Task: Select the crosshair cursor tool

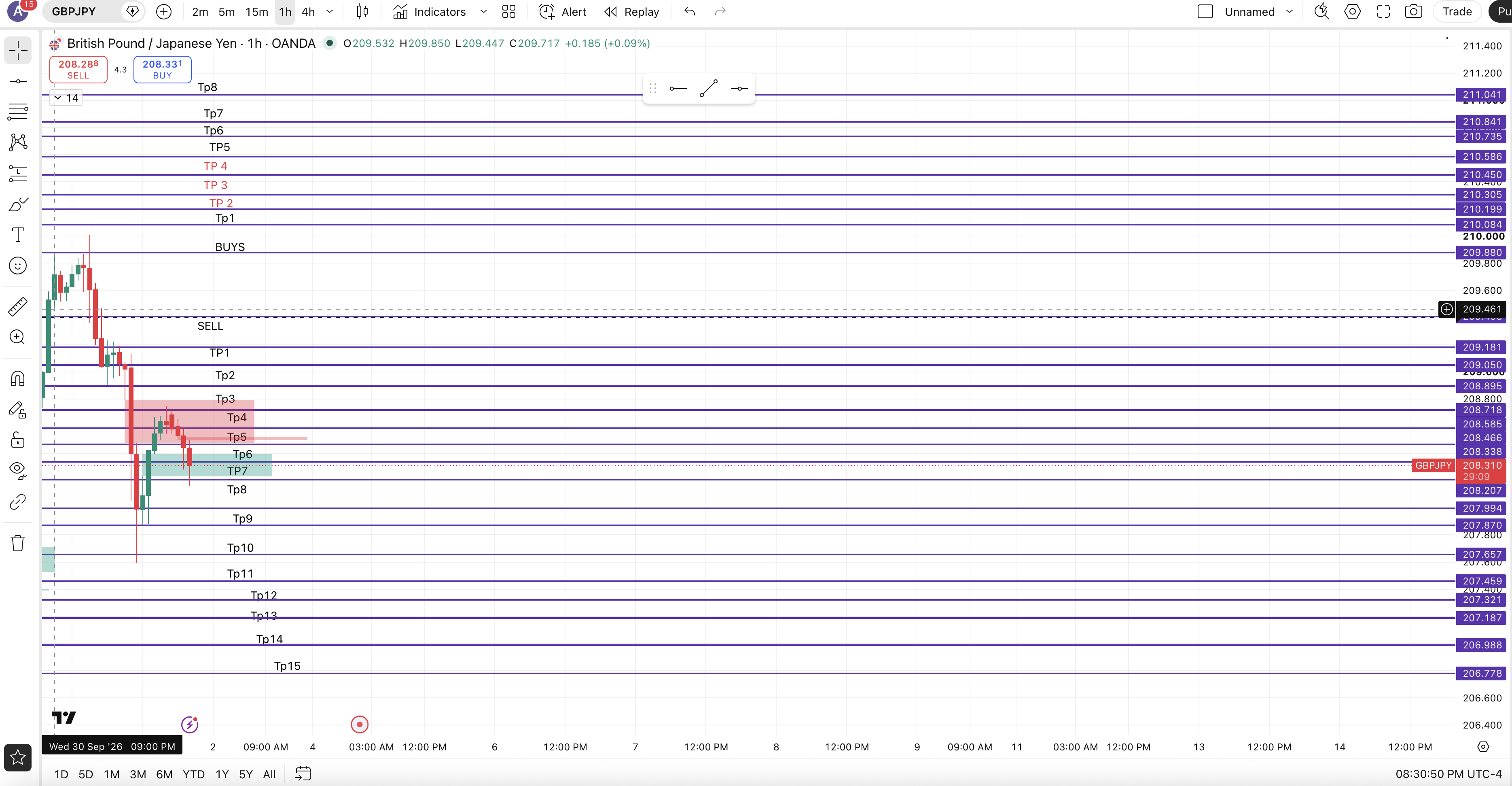Action: click(18, 51)
